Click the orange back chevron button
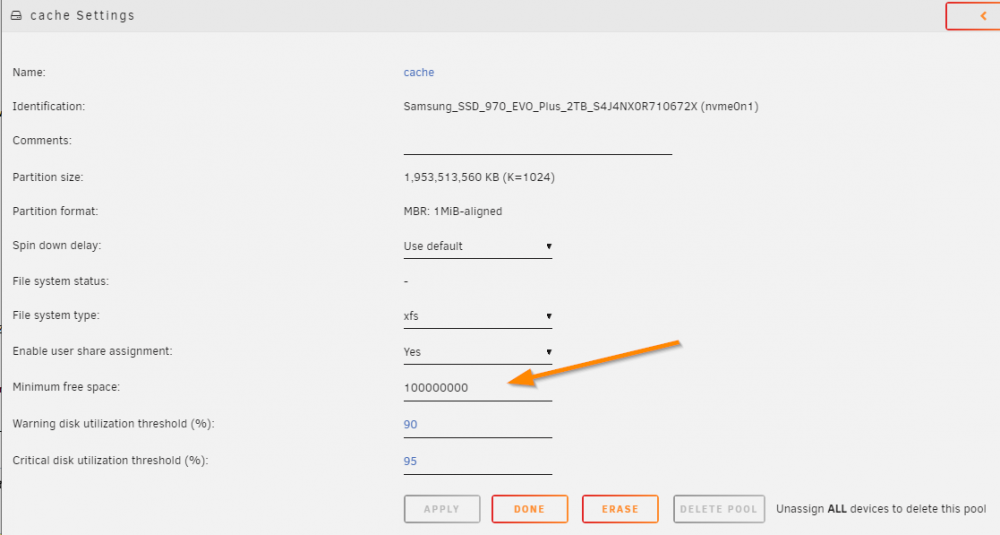The height and width of the screenshot is (535, 1000). coord(973,16)
